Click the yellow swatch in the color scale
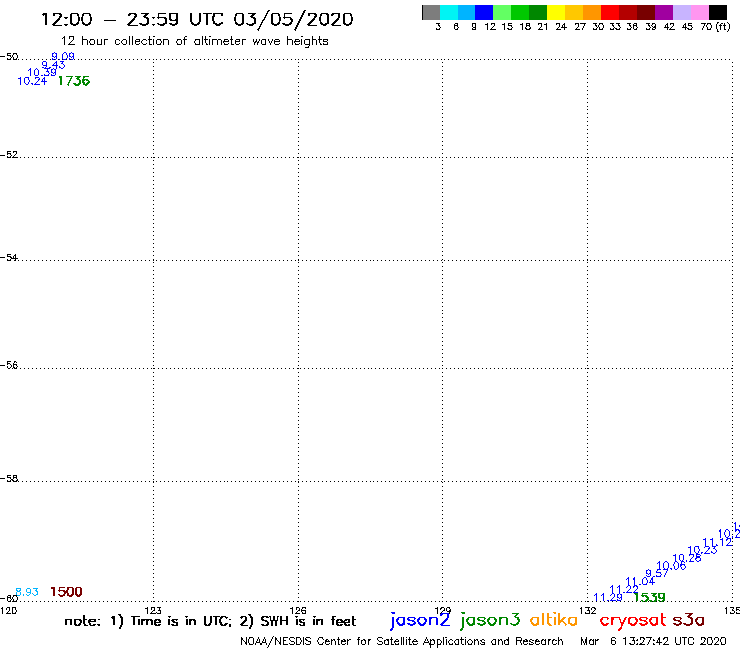740x650 pixels. click(x=556, y=12)
